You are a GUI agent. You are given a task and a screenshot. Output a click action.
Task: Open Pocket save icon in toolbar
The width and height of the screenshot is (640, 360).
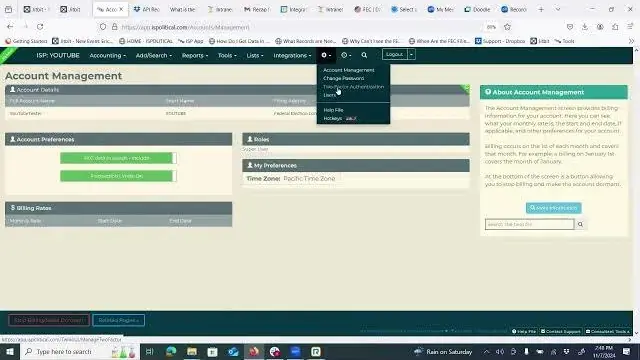(x=570, y=27)
